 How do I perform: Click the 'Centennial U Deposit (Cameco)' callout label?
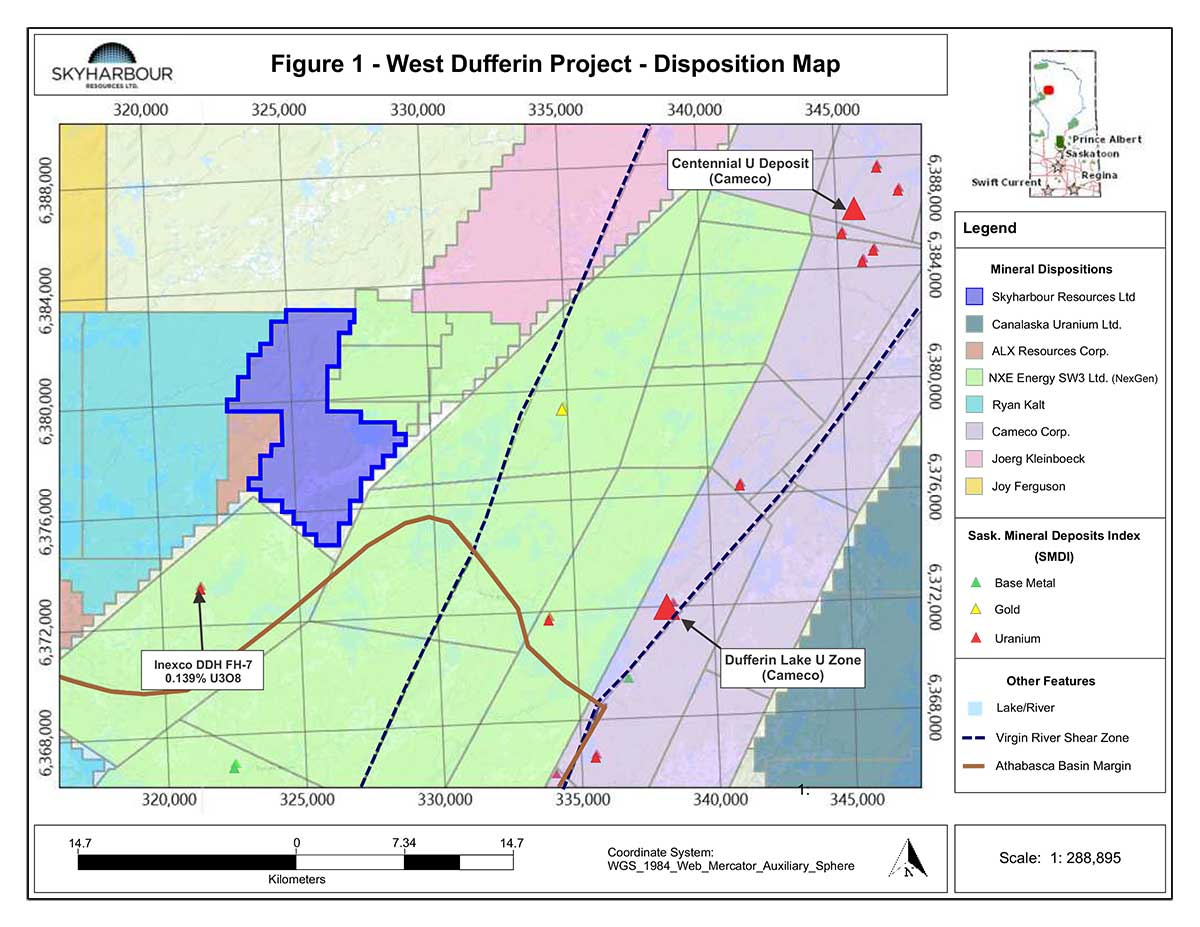[x=740, y=171]
